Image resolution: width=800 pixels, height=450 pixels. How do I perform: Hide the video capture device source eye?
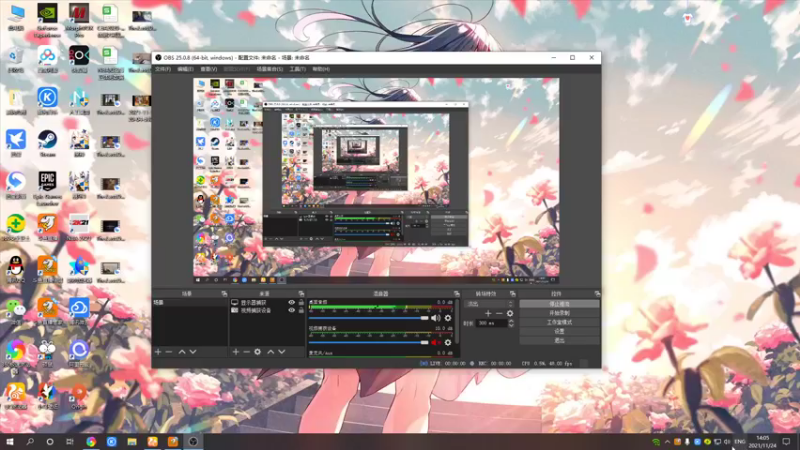(x=291, y=310)
